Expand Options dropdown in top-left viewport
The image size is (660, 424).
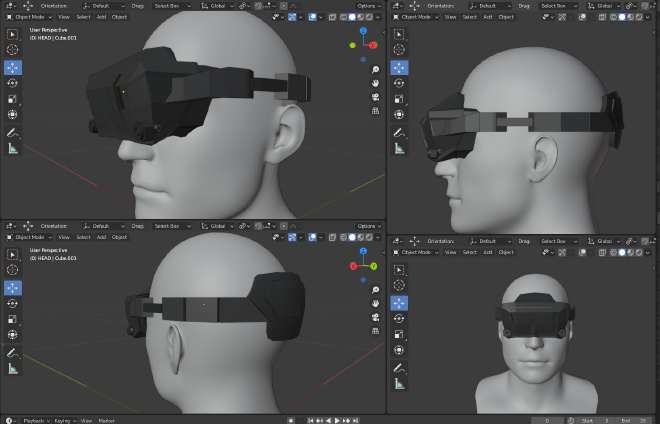click(x=368, y=5)
